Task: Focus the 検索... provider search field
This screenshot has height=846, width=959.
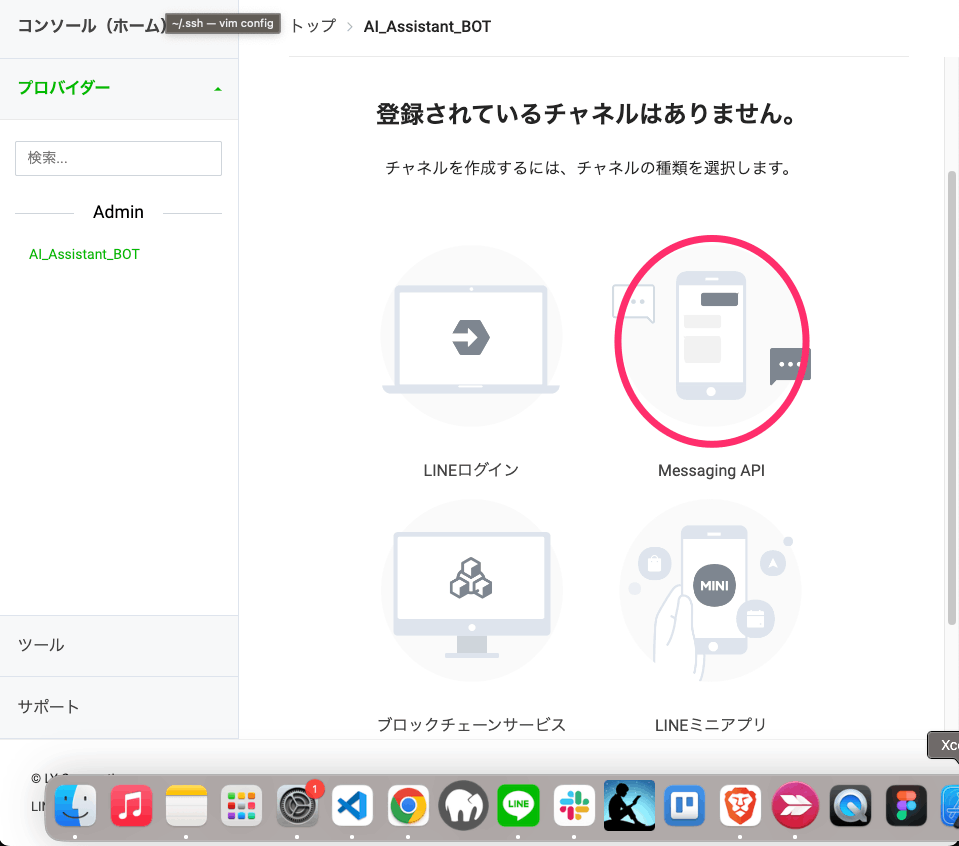Action: [x=119, y=158]
